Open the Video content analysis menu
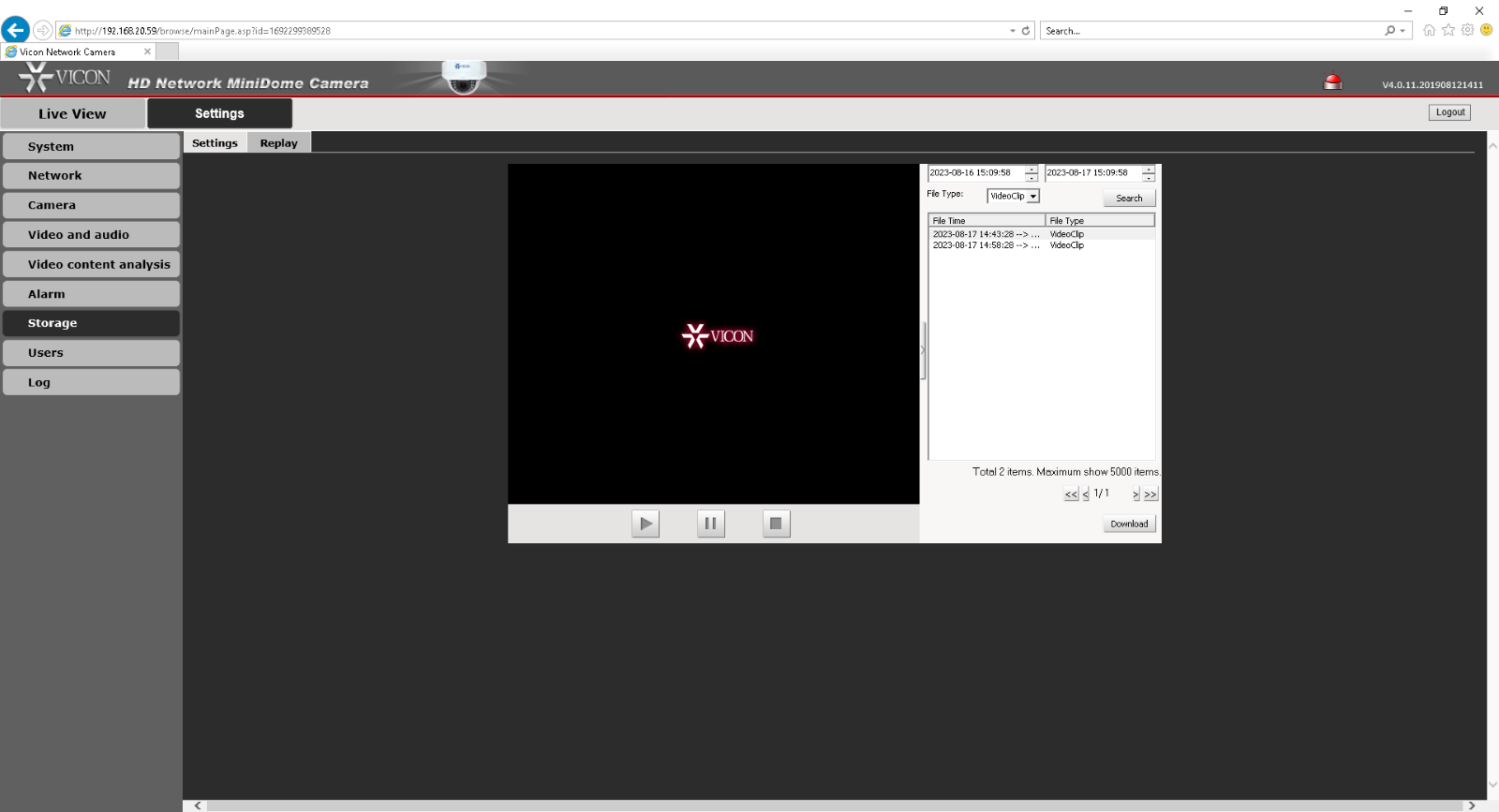The height and width of the screenshot is (812, 1499). (x=91, y=264)
